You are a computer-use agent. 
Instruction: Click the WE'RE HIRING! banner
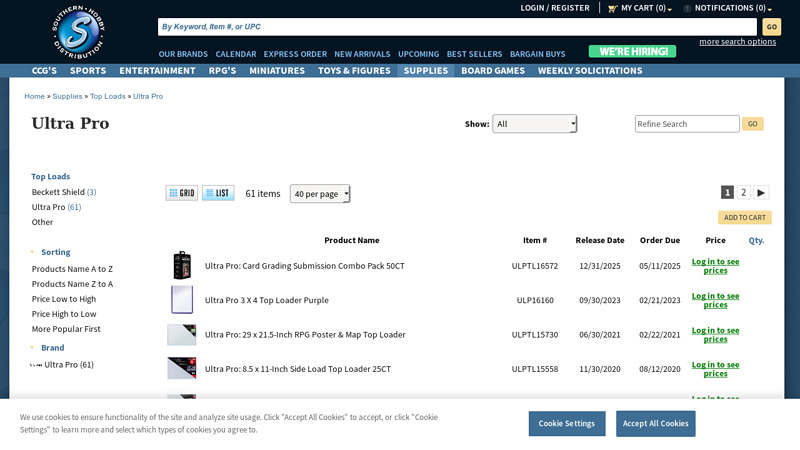click(x=633, y=52)
